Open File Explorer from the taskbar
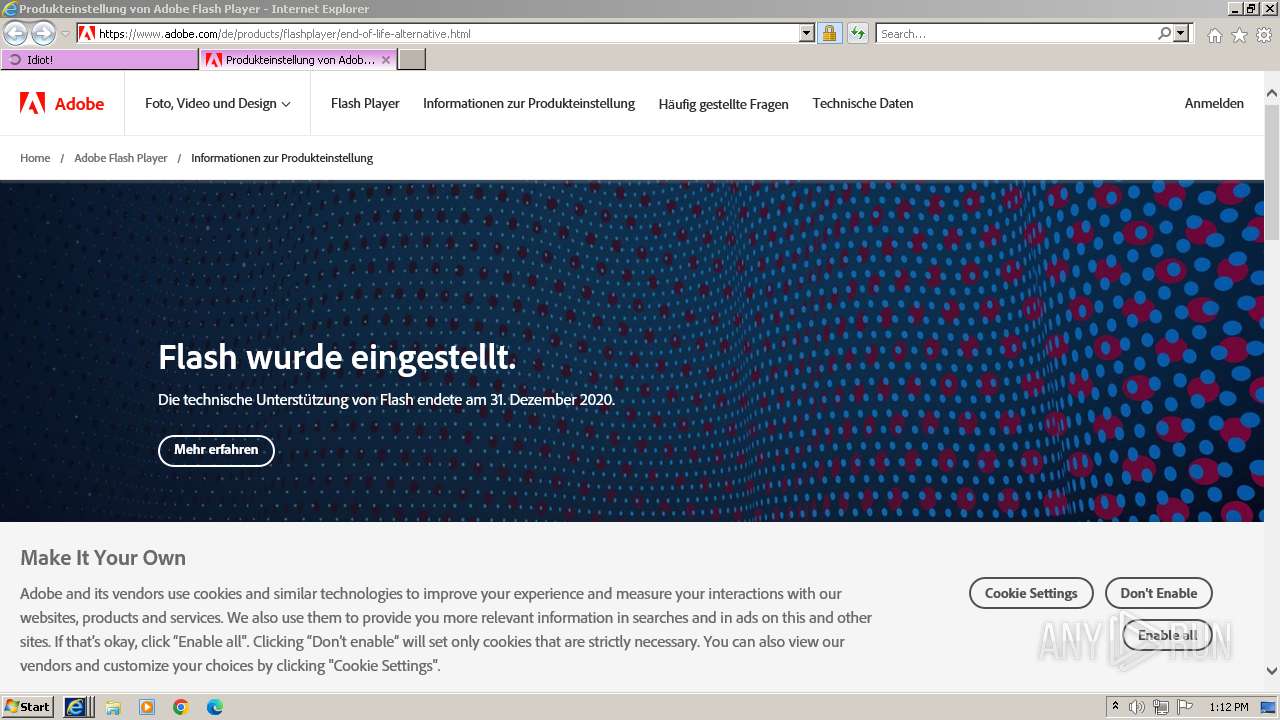 pos(113,707)
